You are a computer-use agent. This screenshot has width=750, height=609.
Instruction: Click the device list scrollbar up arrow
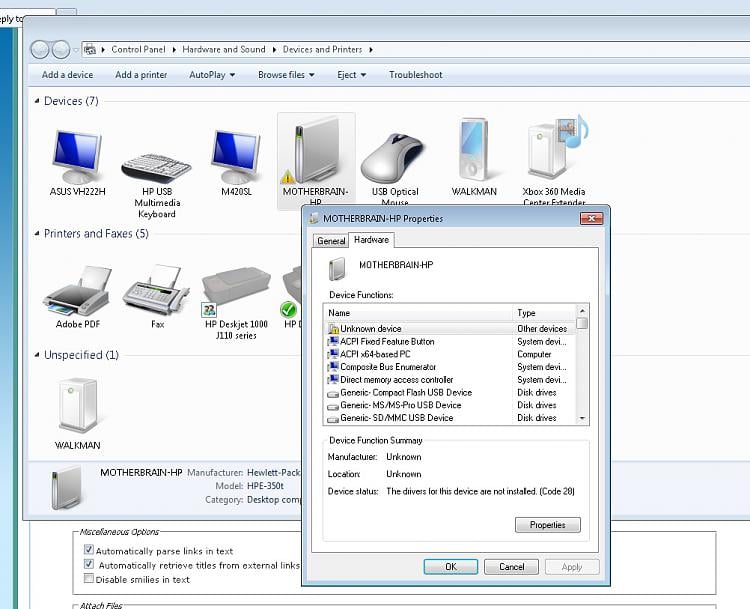click(582, 311)
